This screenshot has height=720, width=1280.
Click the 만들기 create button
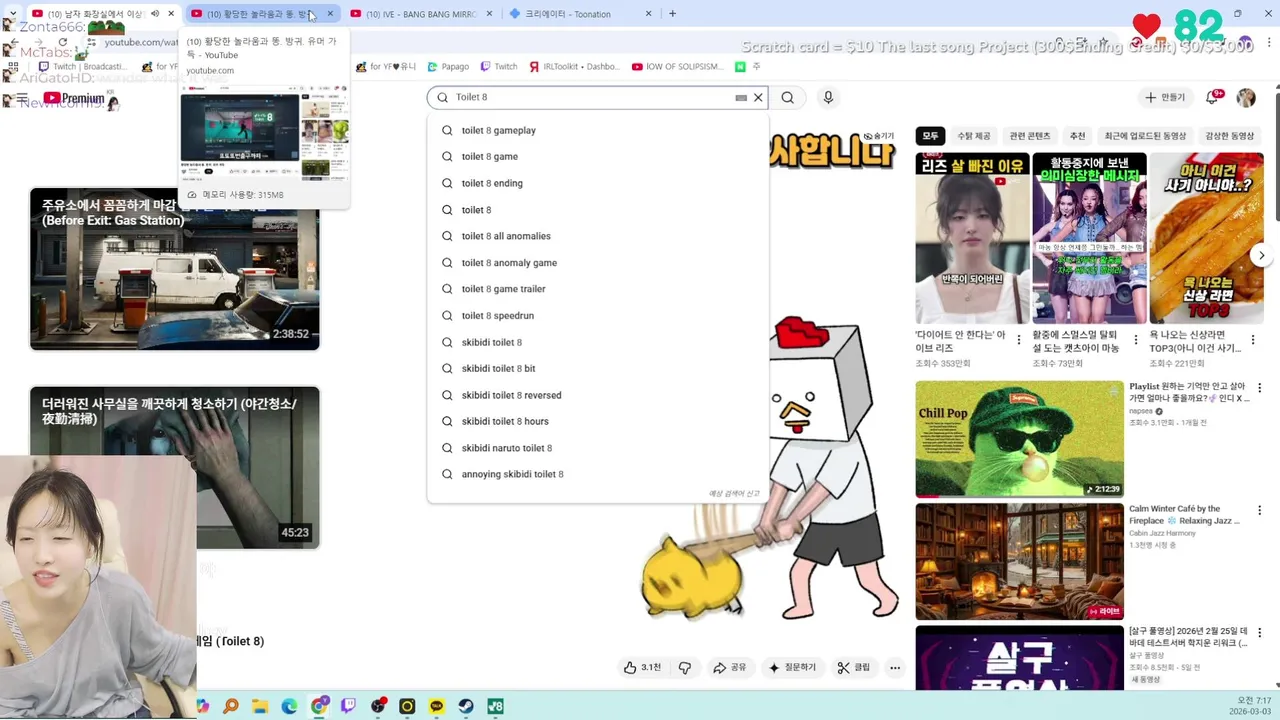coord(1165,97)
